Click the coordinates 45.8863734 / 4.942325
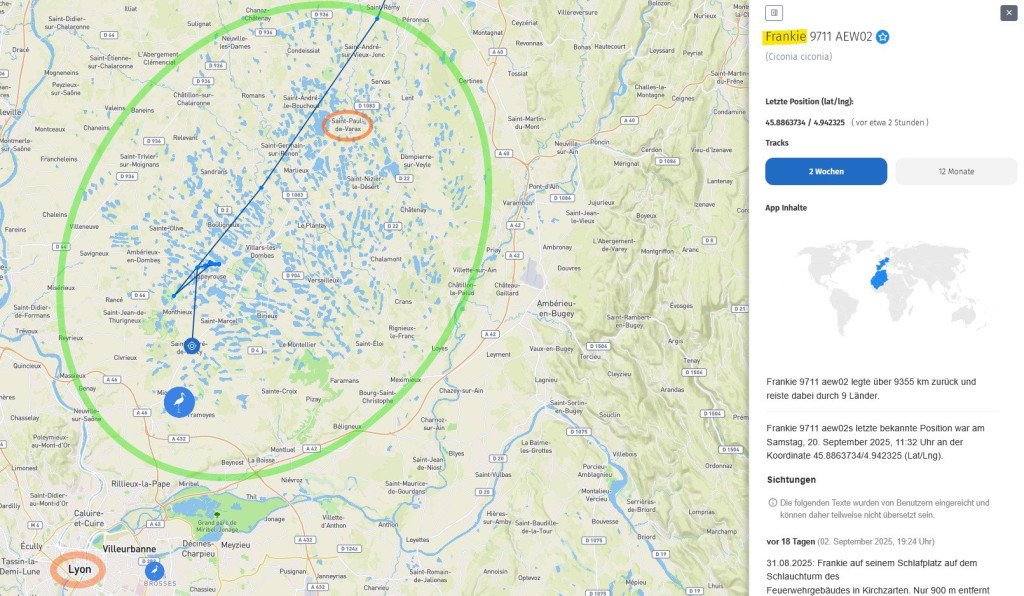 [x=805, y=122]
